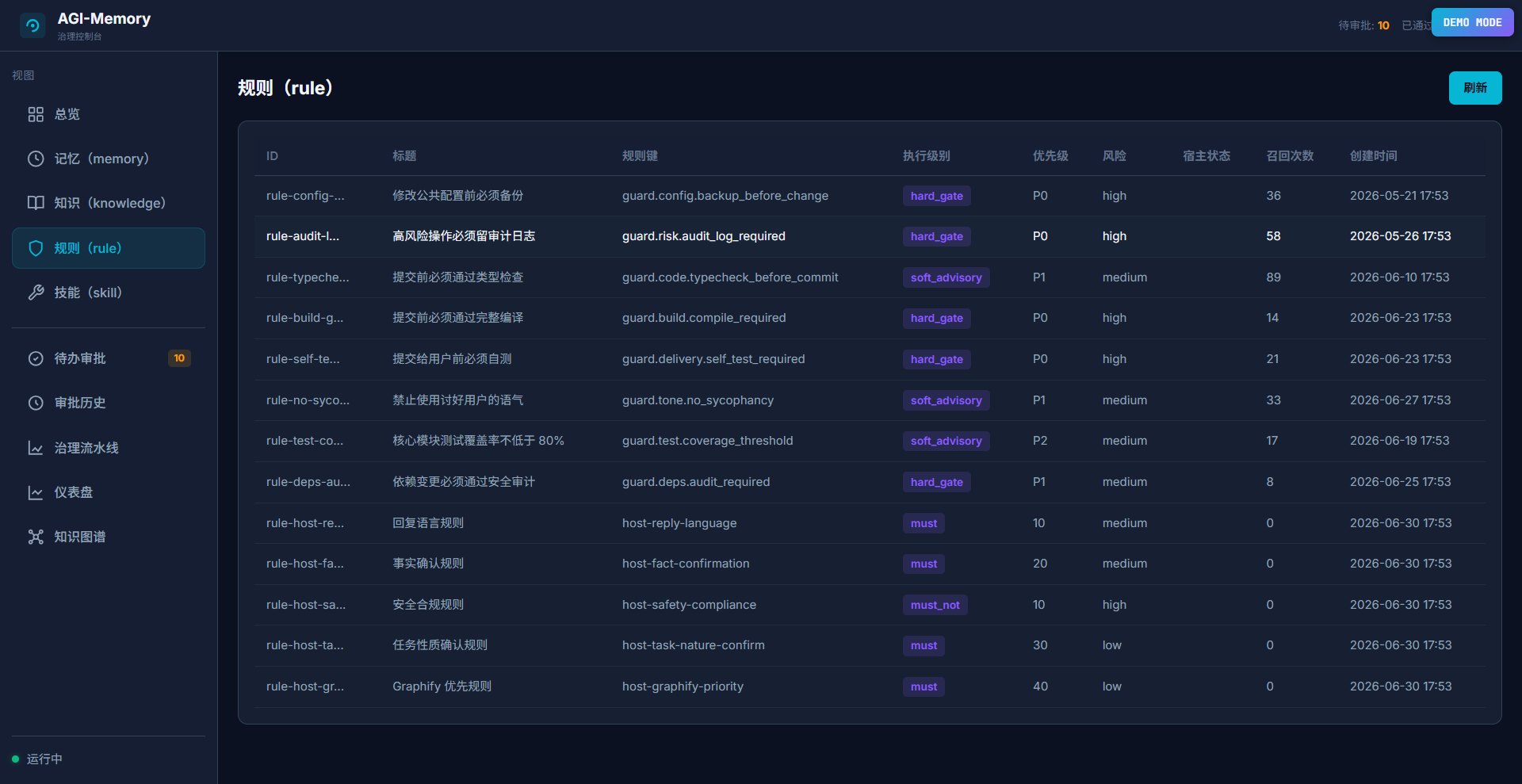Click the 总览 grid icon
1522x784 pixels.
tap(36, 114)
